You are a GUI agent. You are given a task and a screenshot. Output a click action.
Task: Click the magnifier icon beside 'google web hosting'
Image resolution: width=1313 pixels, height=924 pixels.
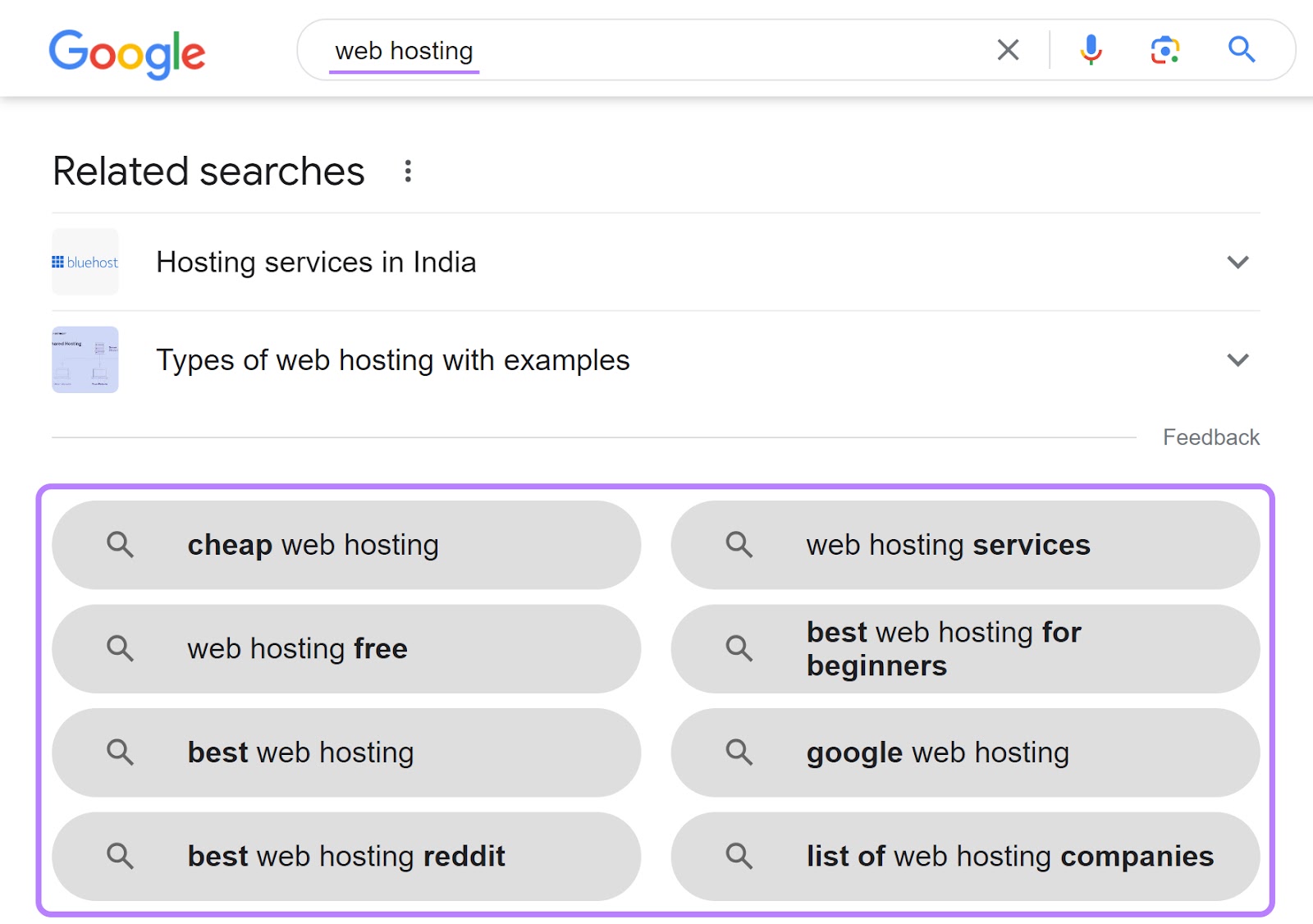pyautogui.click(x=739, y=752)
